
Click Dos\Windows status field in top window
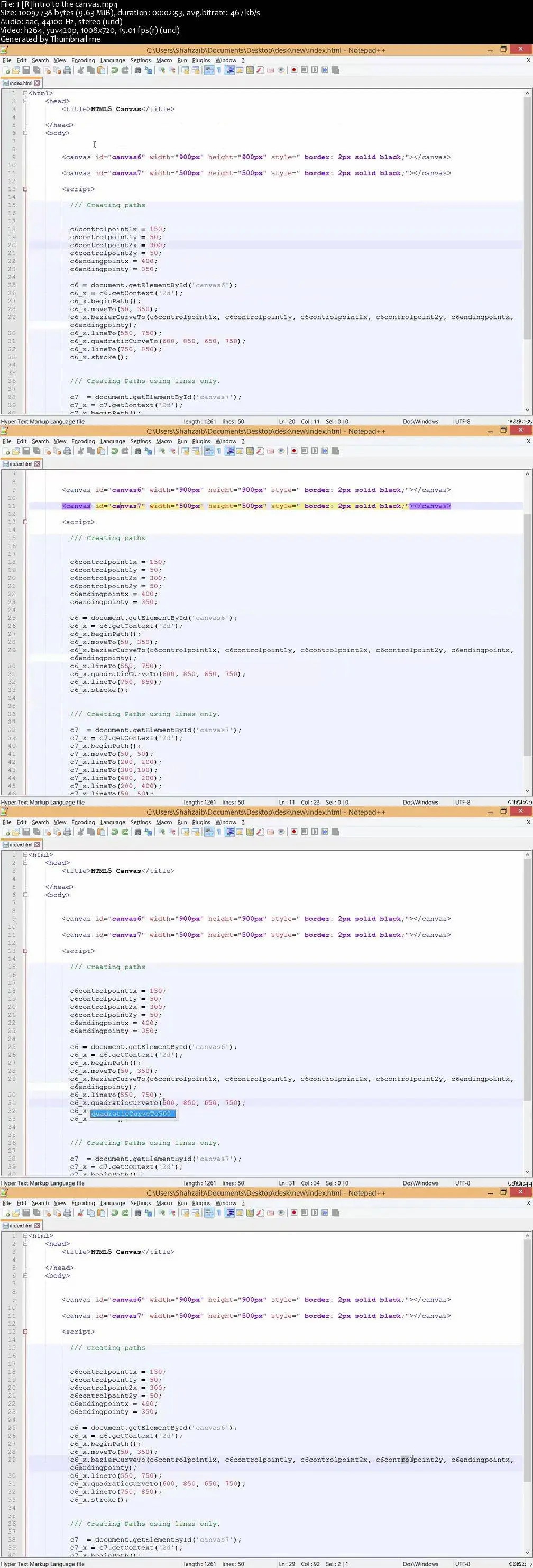(420, 421)
